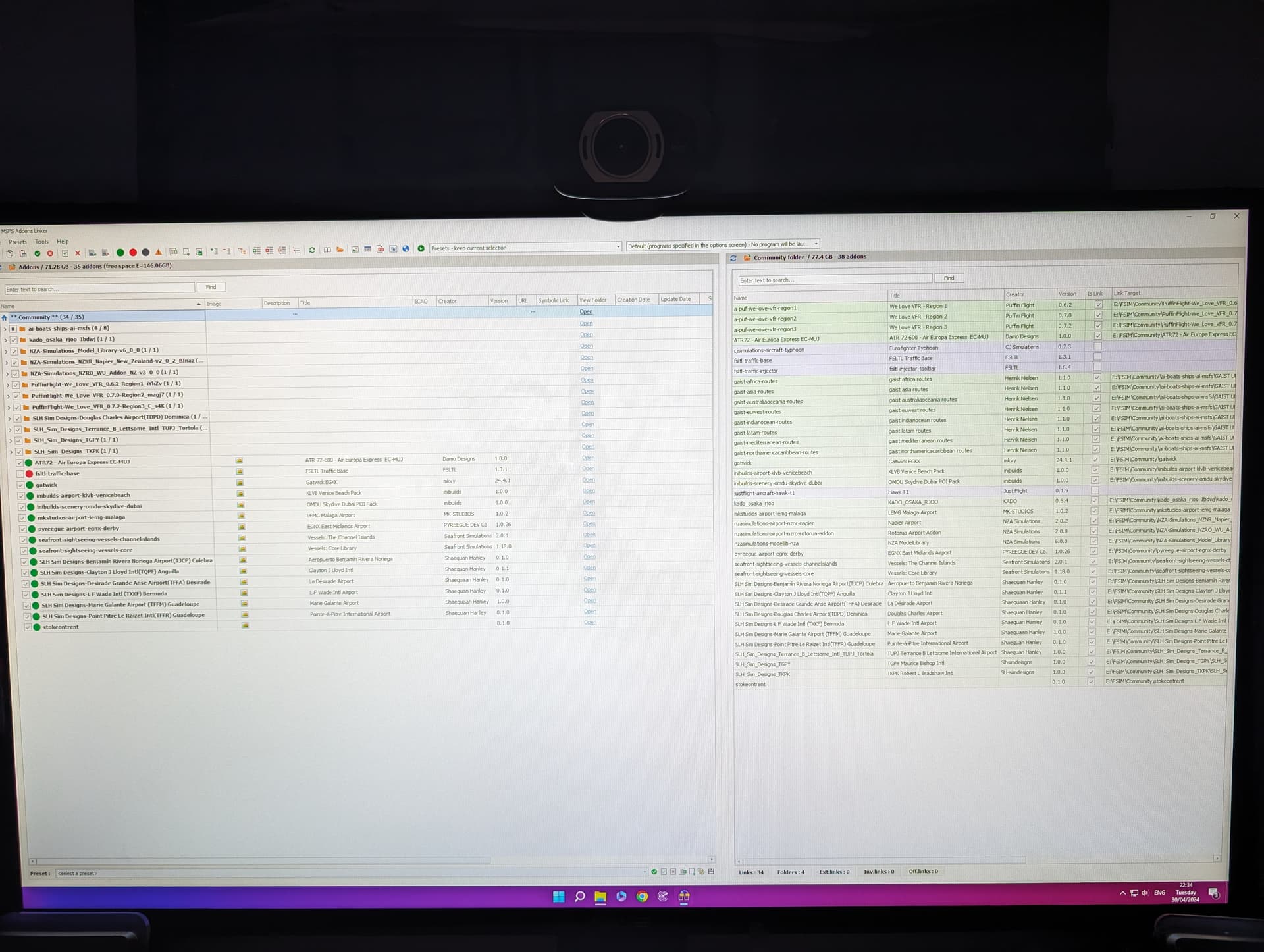1264x952 pixels.
Task: Click the large green circle status filter
Action: 120,253
